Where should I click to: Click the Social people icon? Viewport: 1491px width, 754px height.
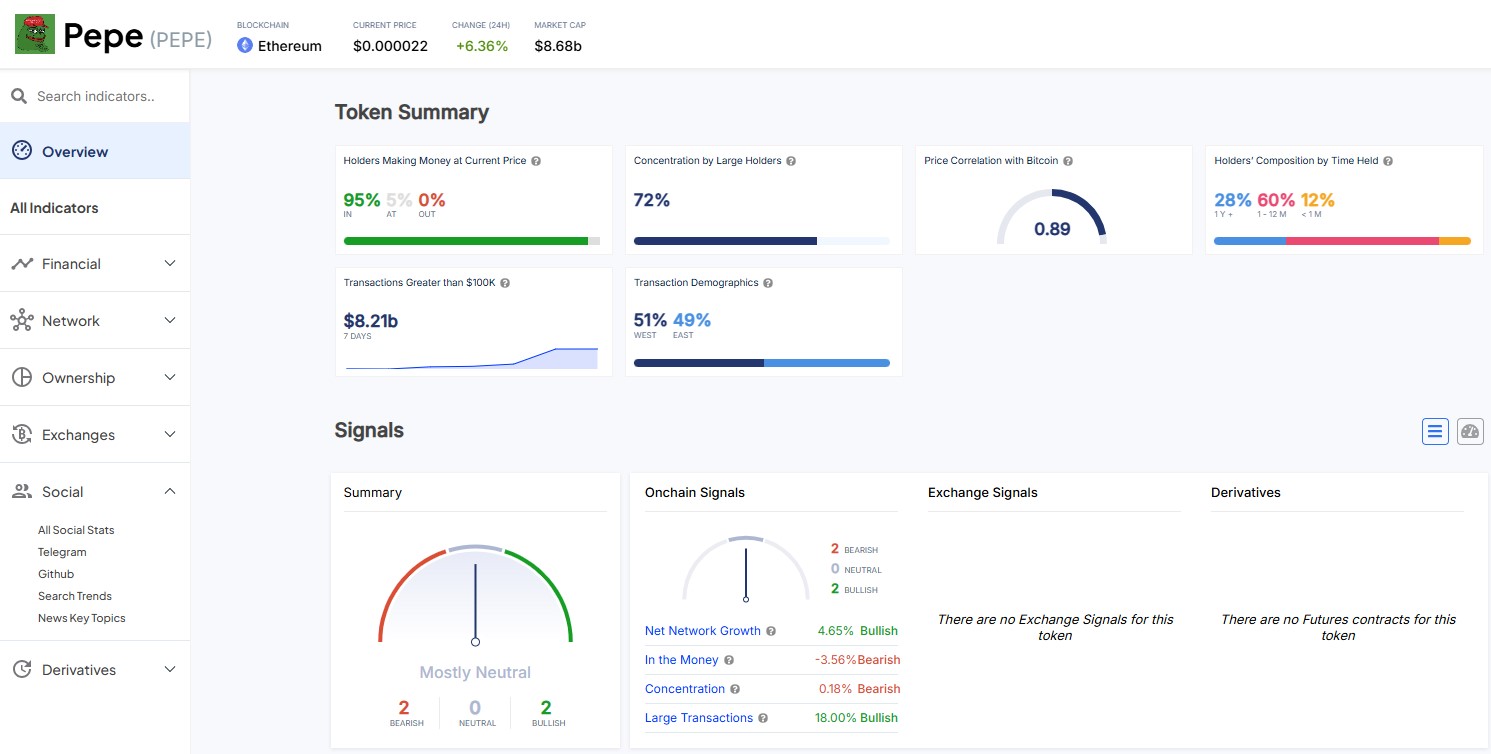pos(22,492)
